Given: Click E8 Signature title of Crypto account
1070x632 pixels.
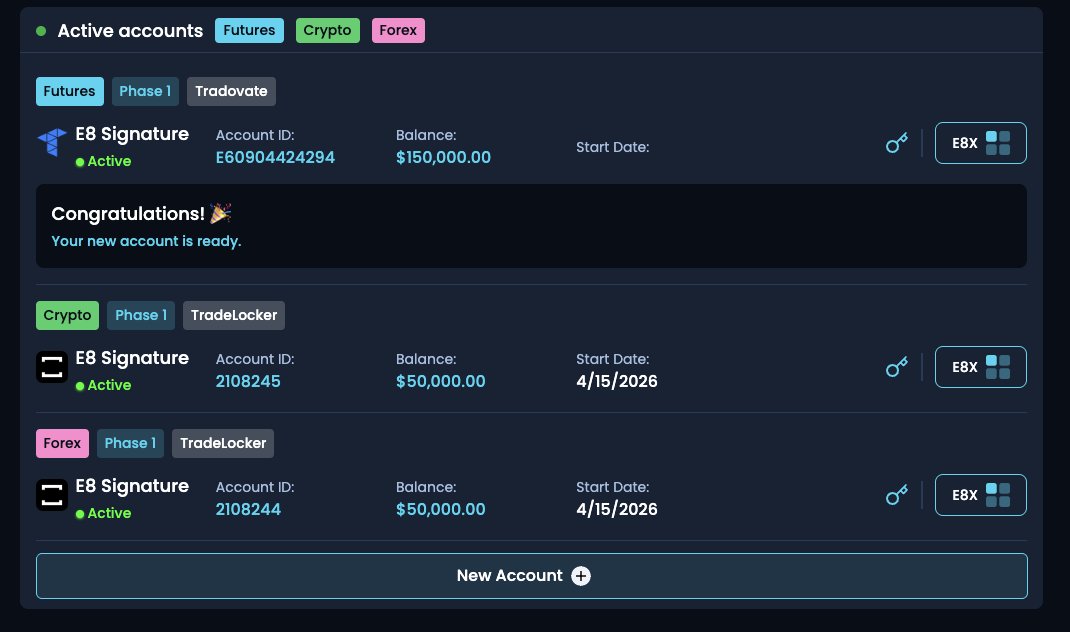Looking at the screenshot, I should coord(132,358).
